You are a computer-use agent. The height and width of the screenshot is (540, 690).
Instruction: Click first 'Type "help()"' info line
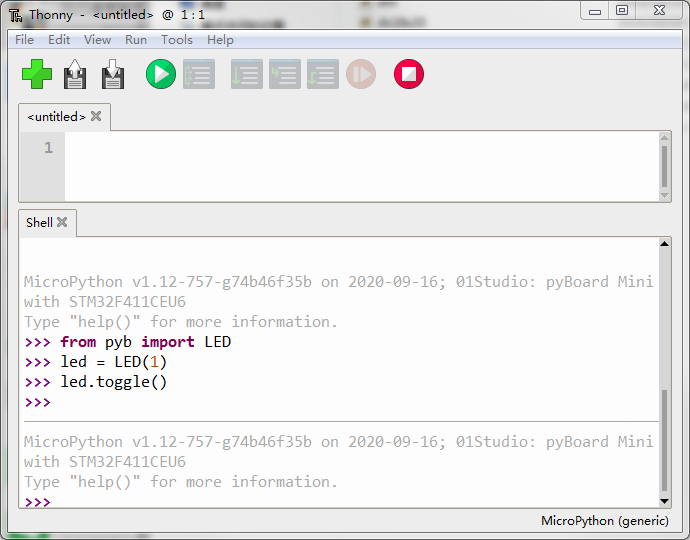(181, 322)
